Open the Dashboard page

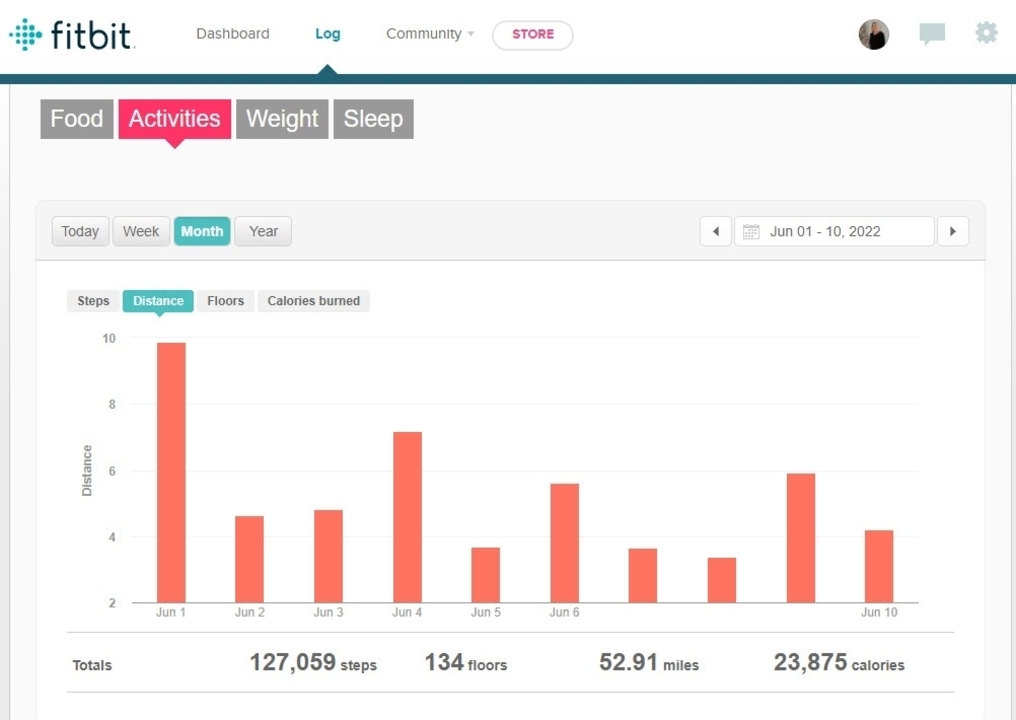coord(232,34)
